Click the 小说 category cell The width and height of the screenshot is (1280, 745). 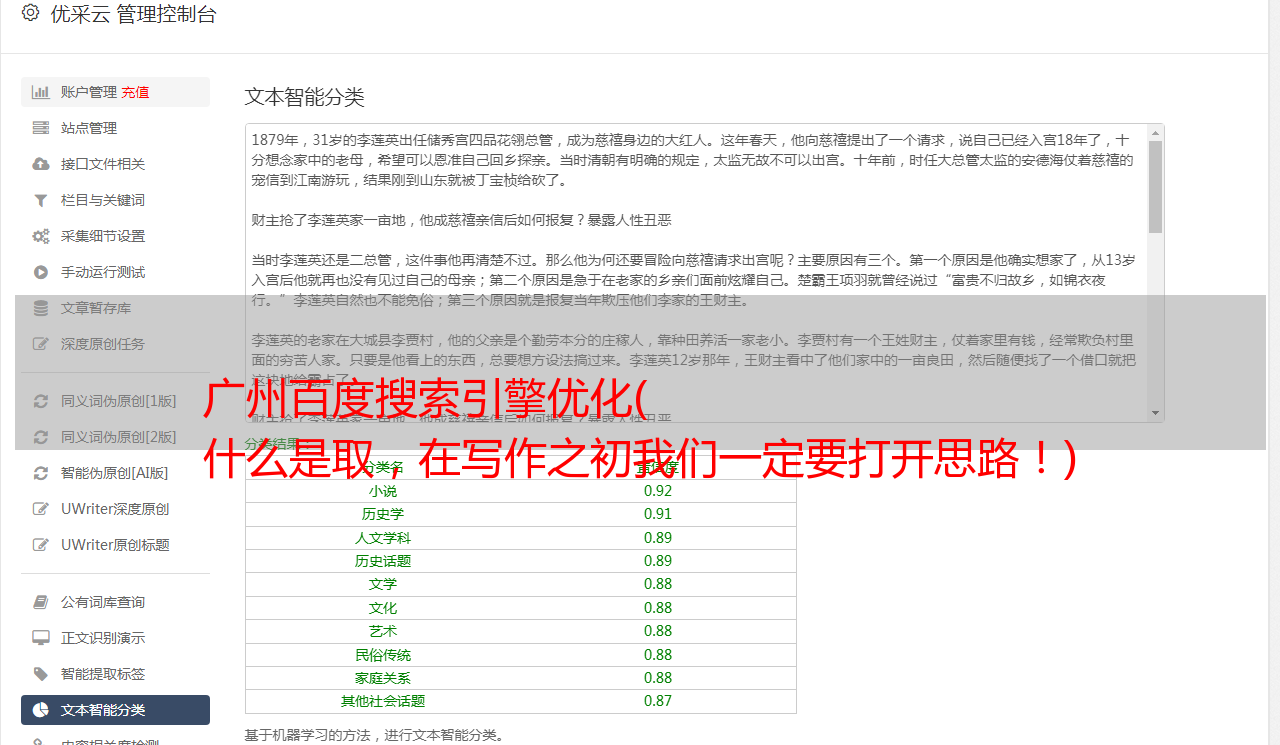(x=383, y=491)
